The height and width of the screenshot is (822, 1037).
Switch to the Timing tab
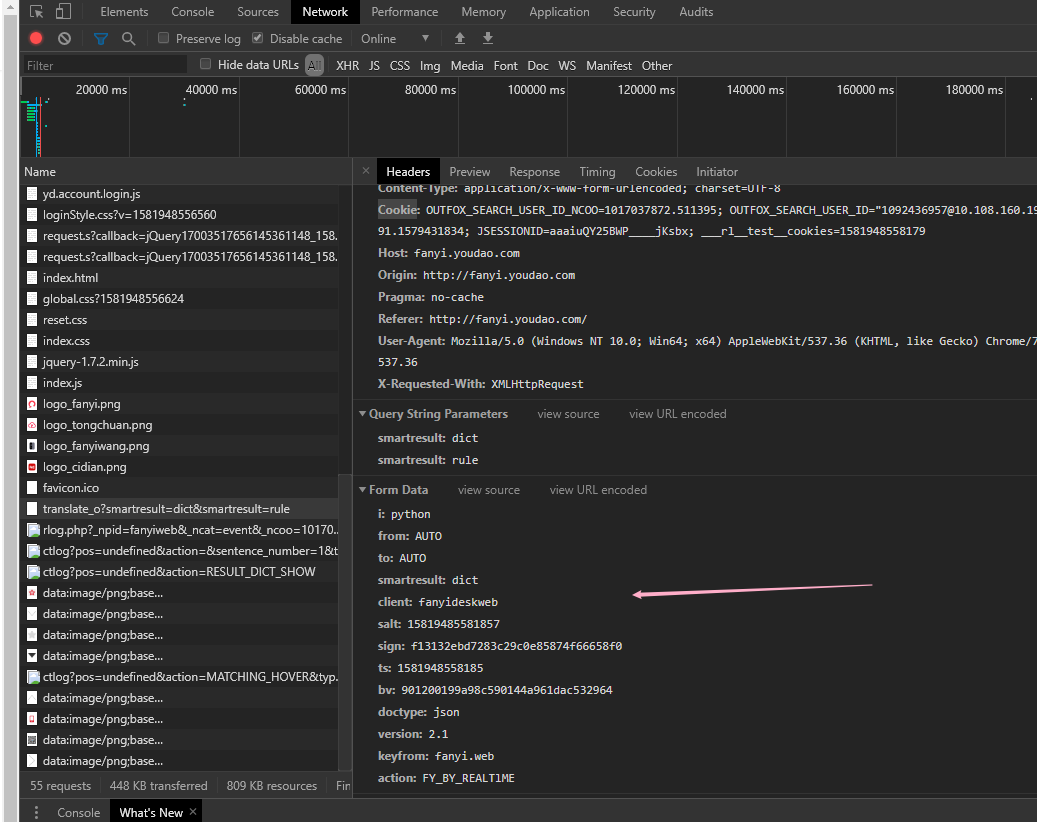pyautogui.click(x=597, y=171)
